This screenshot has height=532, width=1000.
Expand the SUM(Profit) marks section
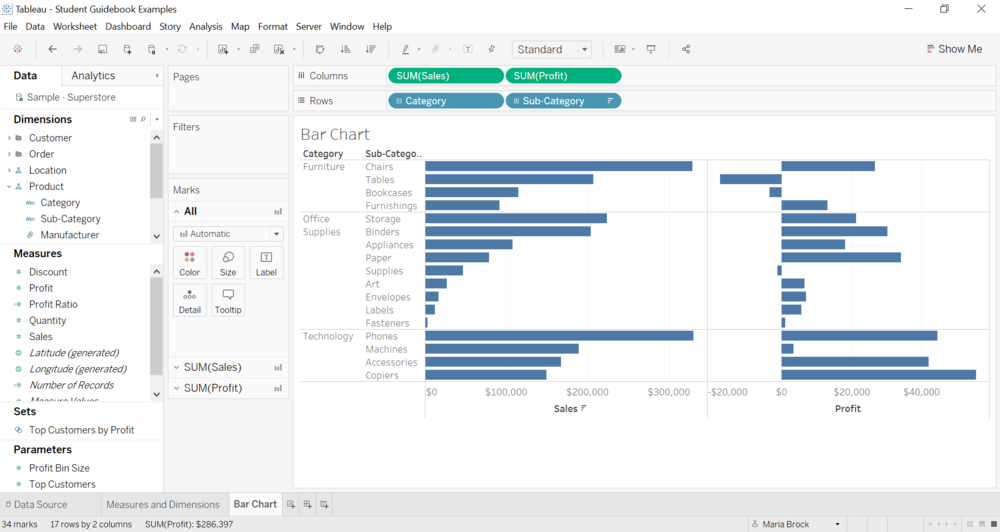point(177,388)
